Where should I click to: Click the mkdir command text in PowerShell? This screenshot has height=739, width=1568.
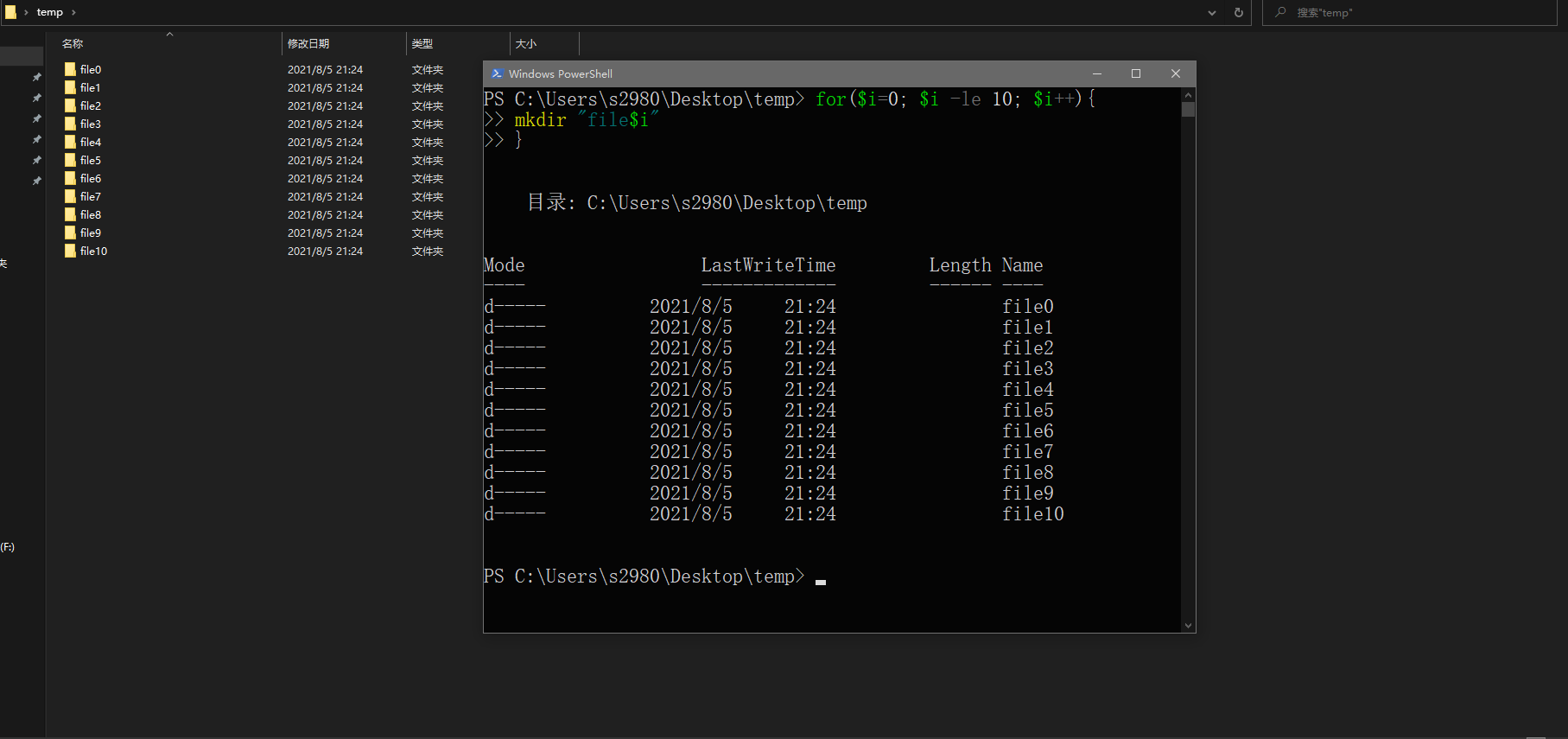[x=540, y=120]
